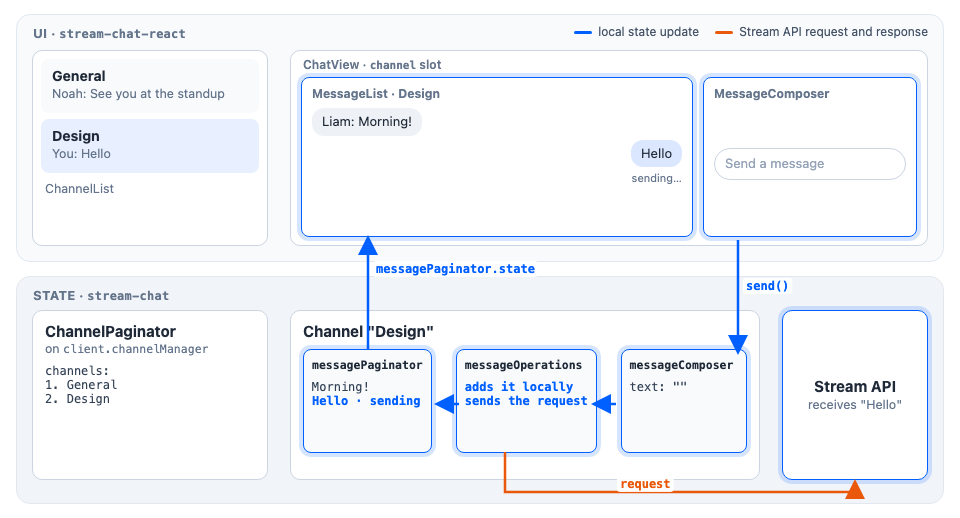Click the orange request label

tap(645, 484)
